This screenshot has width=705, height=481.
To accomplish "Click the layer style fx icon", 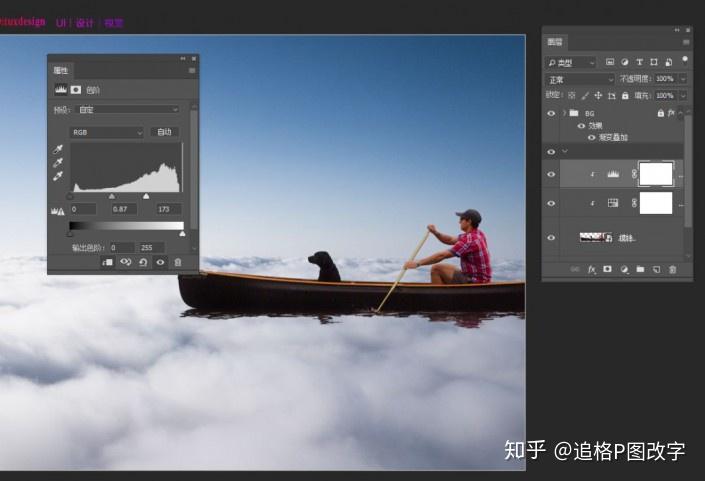I will click(592, 269).
